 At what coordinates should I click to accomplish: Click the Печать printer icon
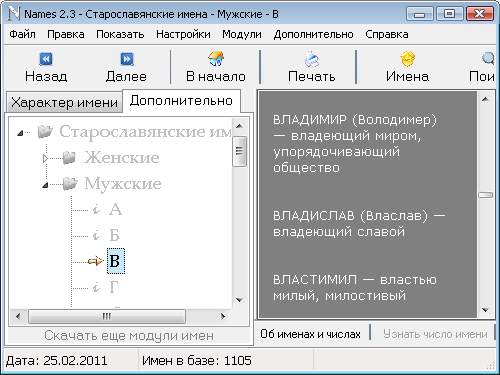312,59
